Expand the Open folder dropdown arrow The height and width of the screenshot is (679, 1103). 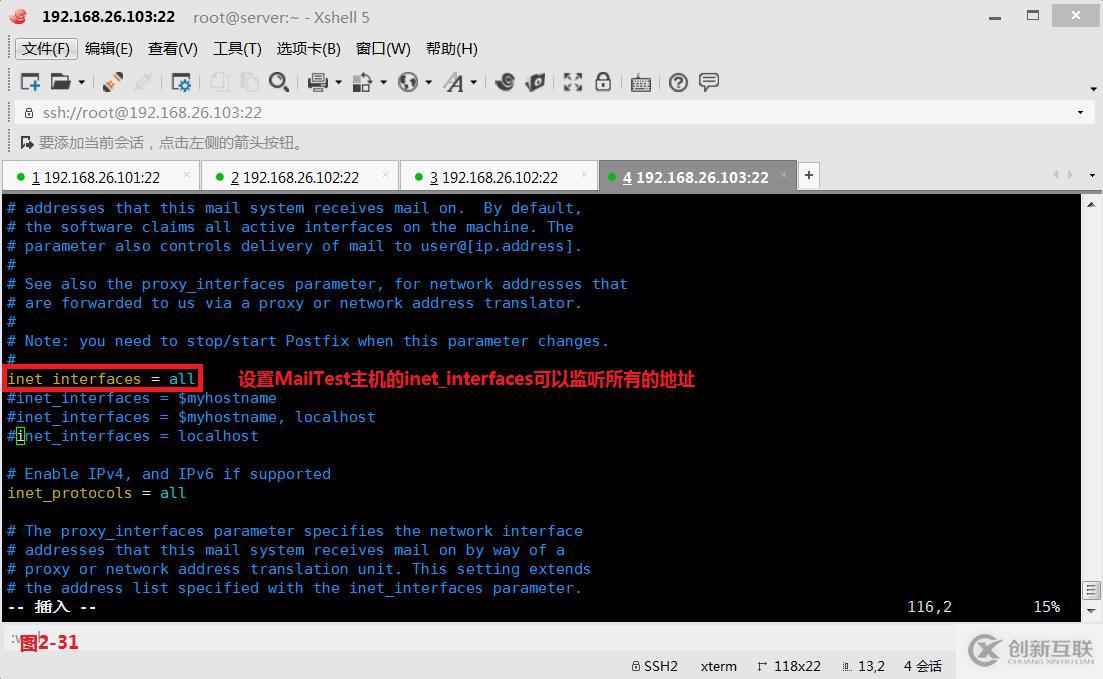pos(82,83)
